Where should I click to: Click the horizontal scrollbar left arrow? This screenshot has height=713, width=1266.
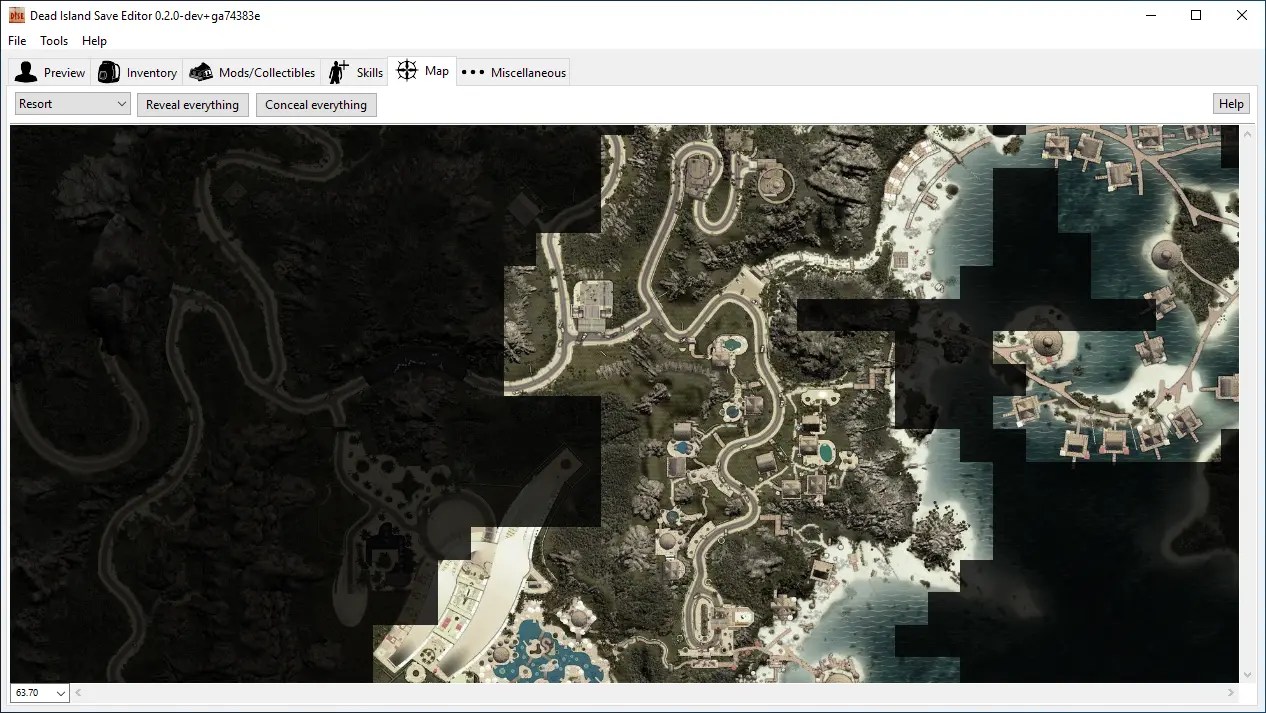point(79,693)
